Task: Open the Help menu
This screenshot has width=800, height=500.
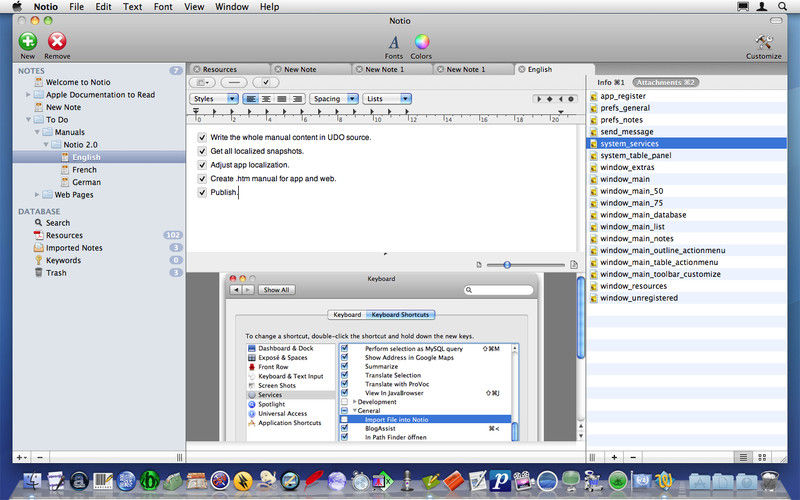Action: [269, 7]
